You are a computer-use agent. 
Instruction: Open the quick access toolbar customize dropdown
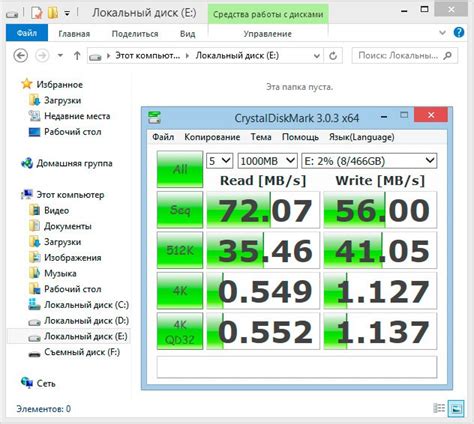[67, 13]
